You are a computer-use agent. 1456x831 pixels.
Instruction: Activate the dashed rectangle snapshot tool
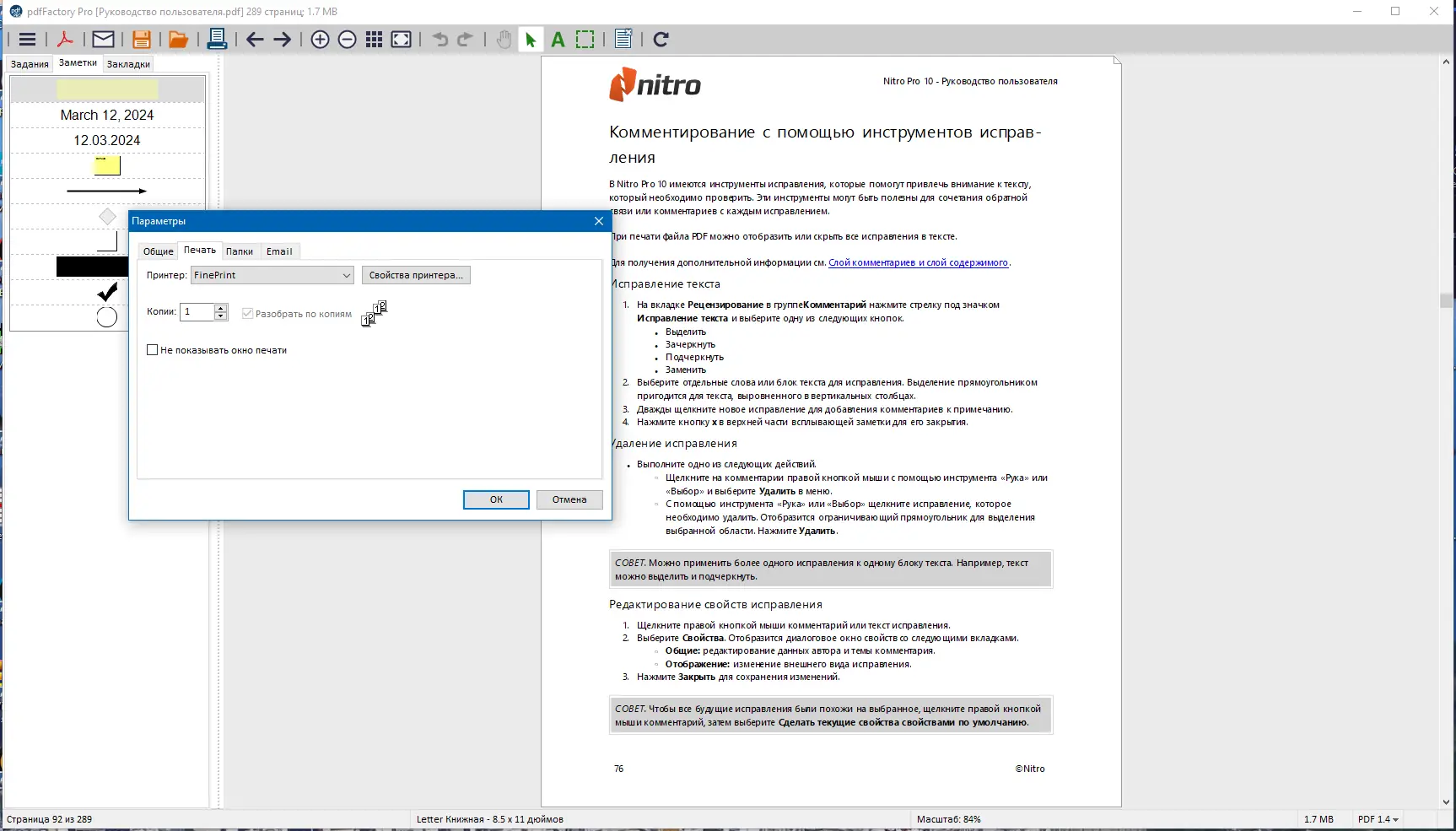pos(585,40)
